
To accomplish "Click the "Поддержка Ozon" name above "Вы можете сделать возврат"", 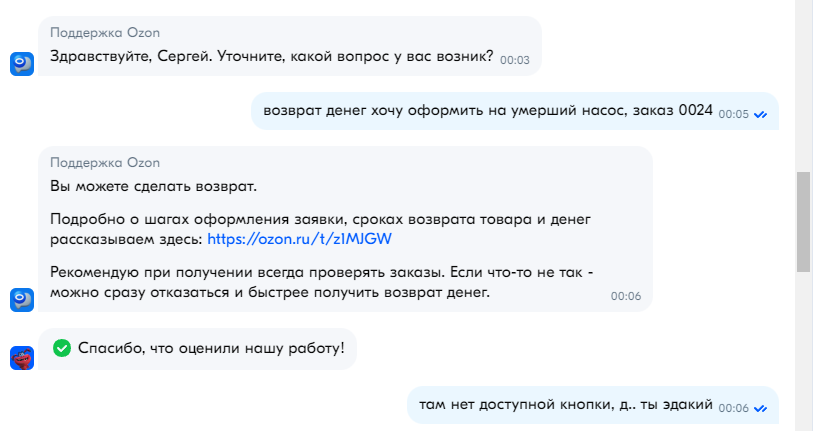I will coord(105,163).
